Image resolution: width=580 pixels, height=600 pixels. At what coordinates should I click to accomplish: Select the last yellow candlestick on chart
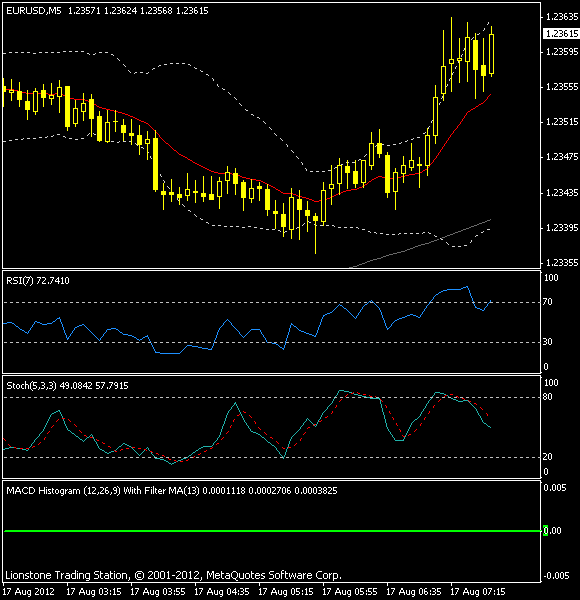492,52
